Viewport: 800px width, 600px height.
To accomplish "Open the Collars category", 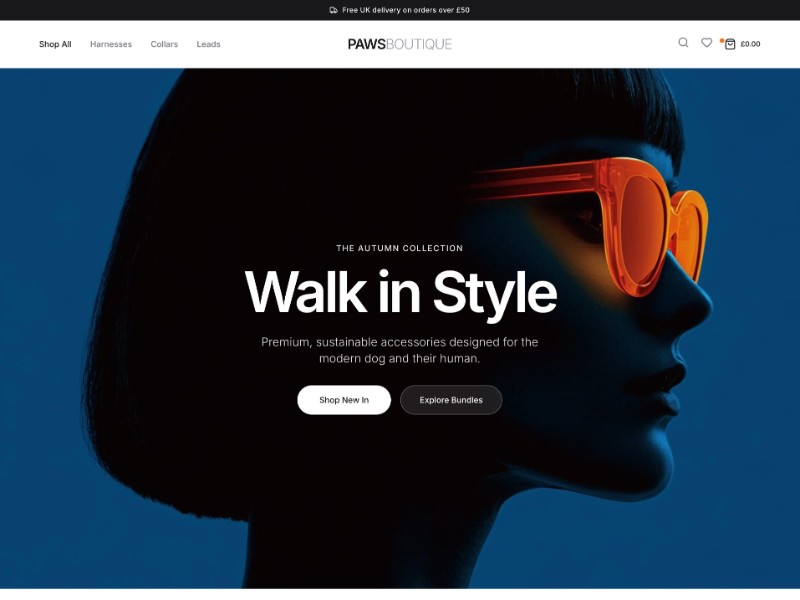I will tap(164, 44).
